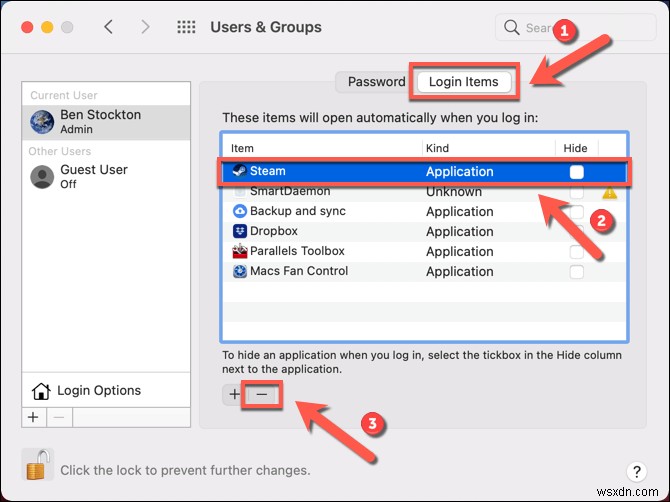Switch to the Password tab
Viewport: 670px width, 502px height.
(x=376, y=82)
